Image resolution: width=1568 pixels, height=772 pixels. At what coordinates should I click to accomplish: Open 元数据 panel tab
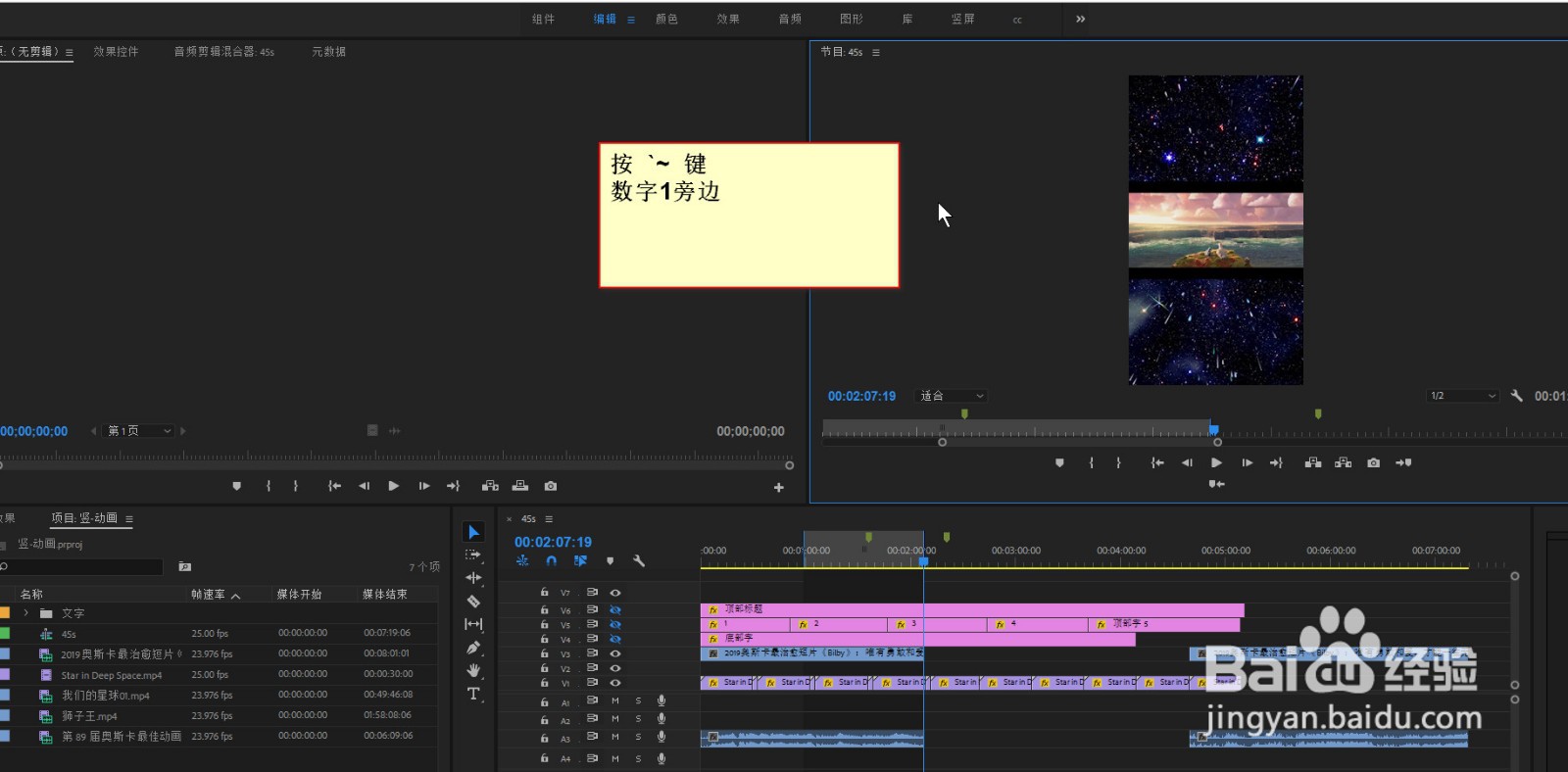(328, 51)
